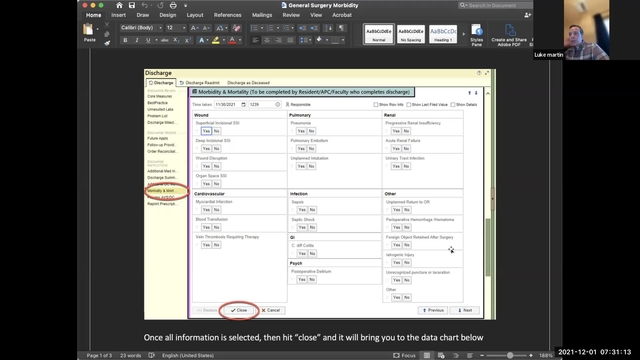Toggle Superscript formatting

[x=187, y=40]
